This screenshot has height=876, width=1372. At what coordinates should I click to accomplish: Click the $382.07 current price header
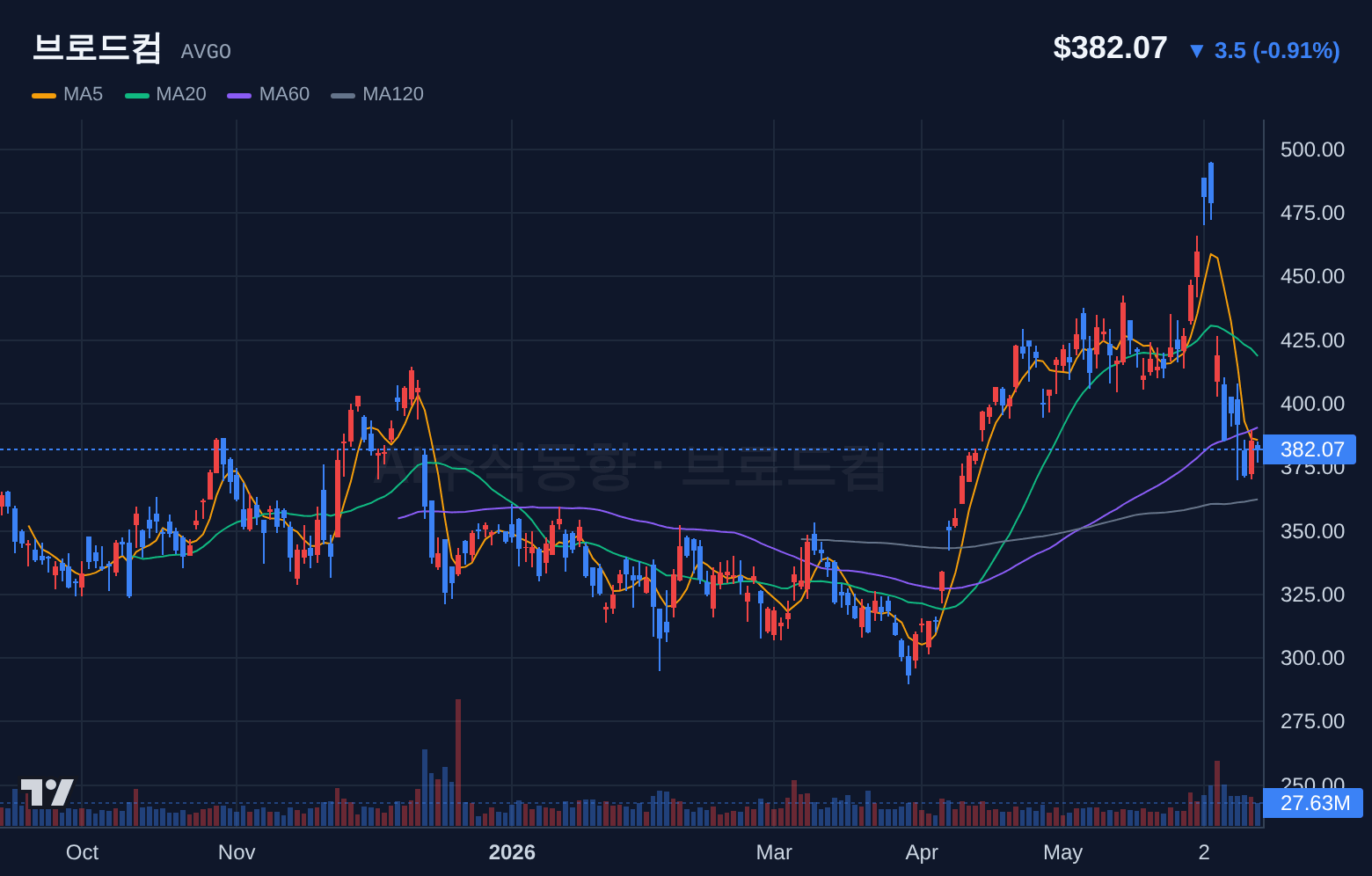click(x=1110, y=47)
